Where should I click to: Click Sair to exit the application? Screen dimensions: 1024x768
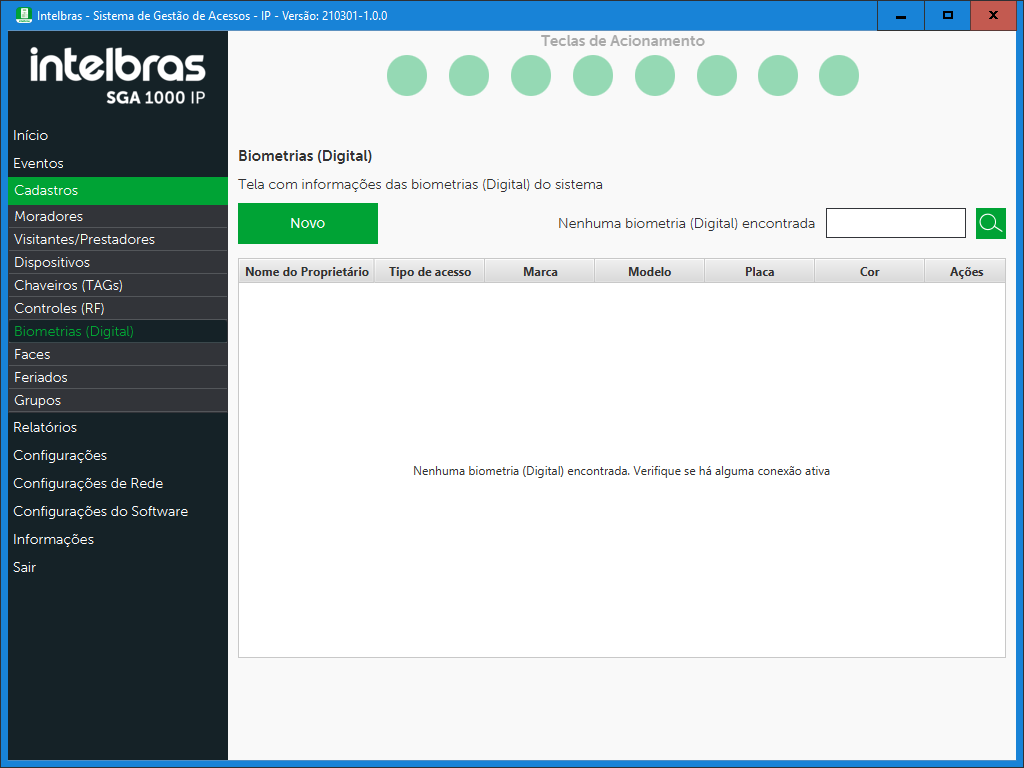click(x=25, y=567)
